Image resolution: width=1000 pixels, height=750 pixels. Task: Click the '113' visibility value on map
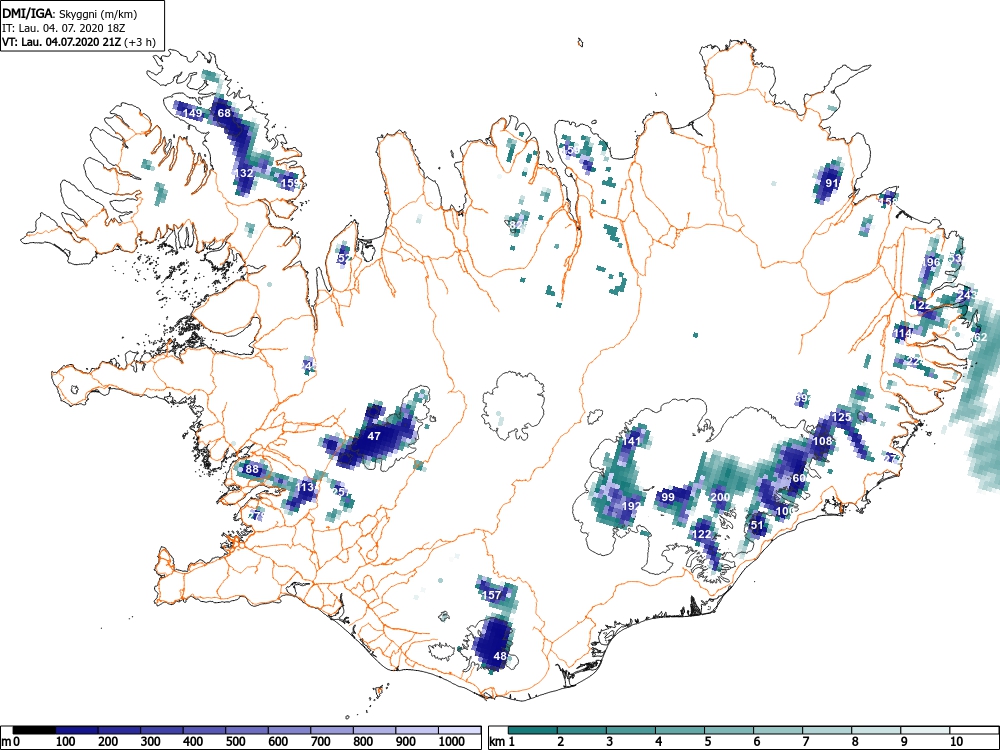(305, 487)
